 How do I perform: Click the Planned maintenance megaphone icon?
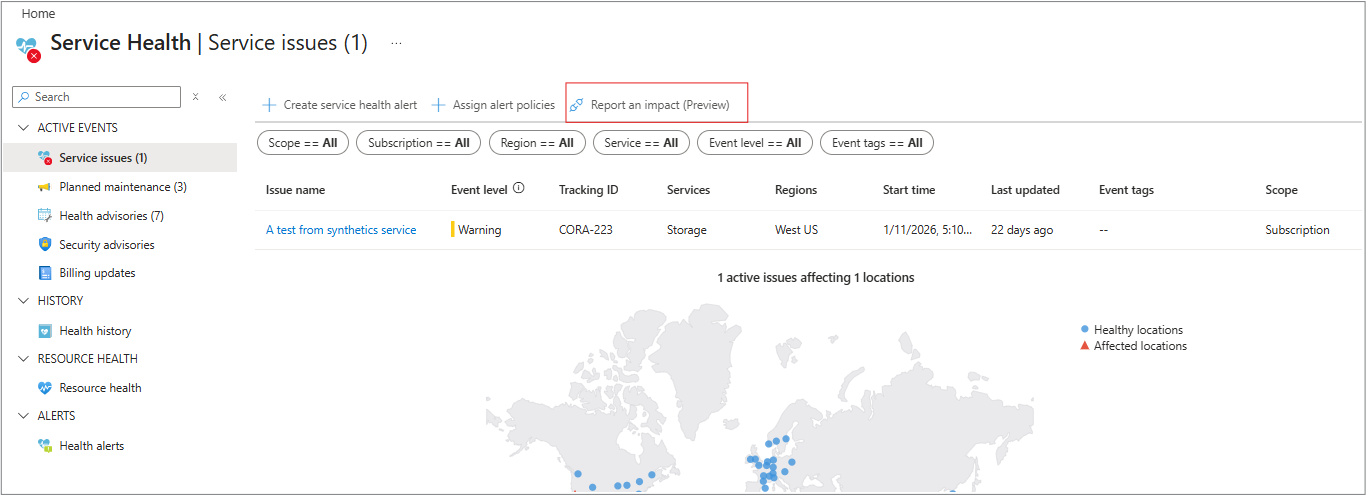pyautogui.click(x=44, y=187)
